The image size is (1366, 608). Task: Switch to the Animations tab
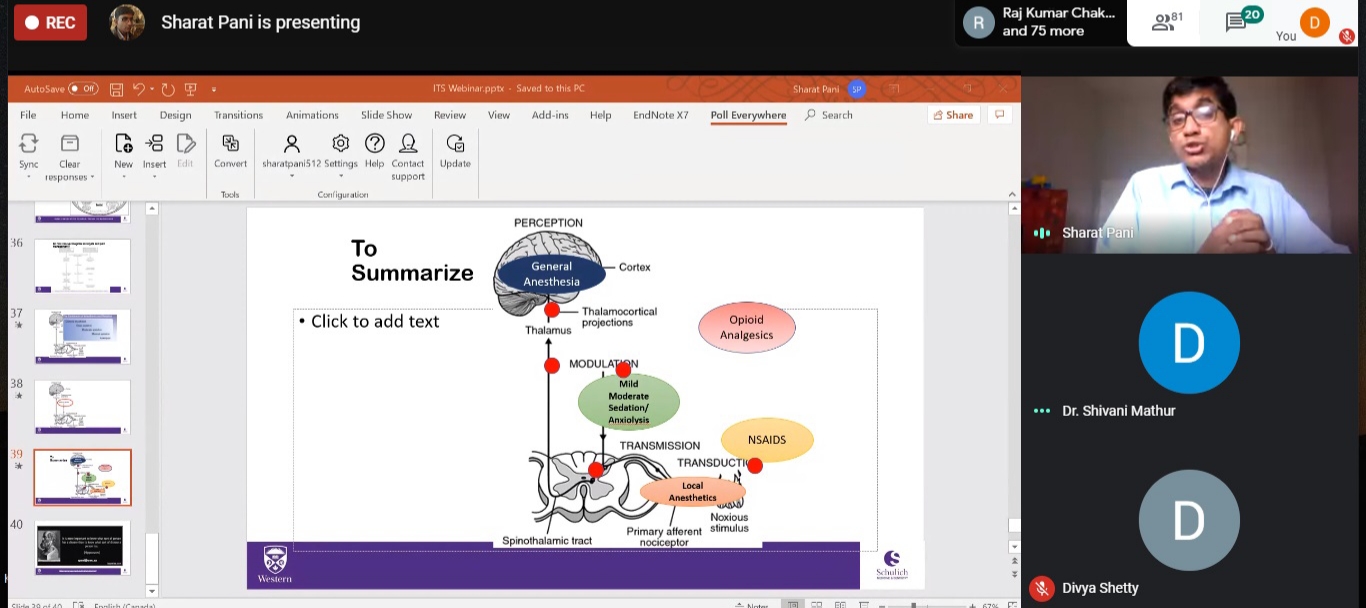312,115
